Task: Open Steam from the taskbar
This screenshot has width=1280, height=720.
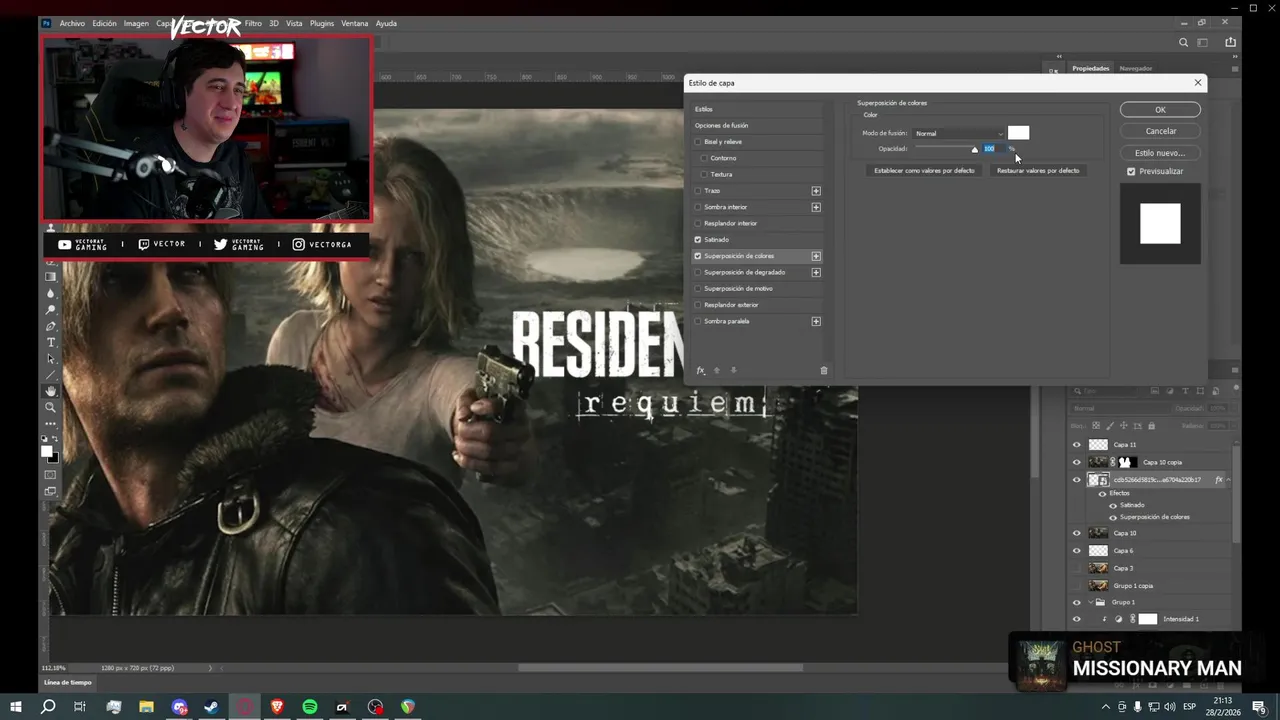Action: point(212,707)
